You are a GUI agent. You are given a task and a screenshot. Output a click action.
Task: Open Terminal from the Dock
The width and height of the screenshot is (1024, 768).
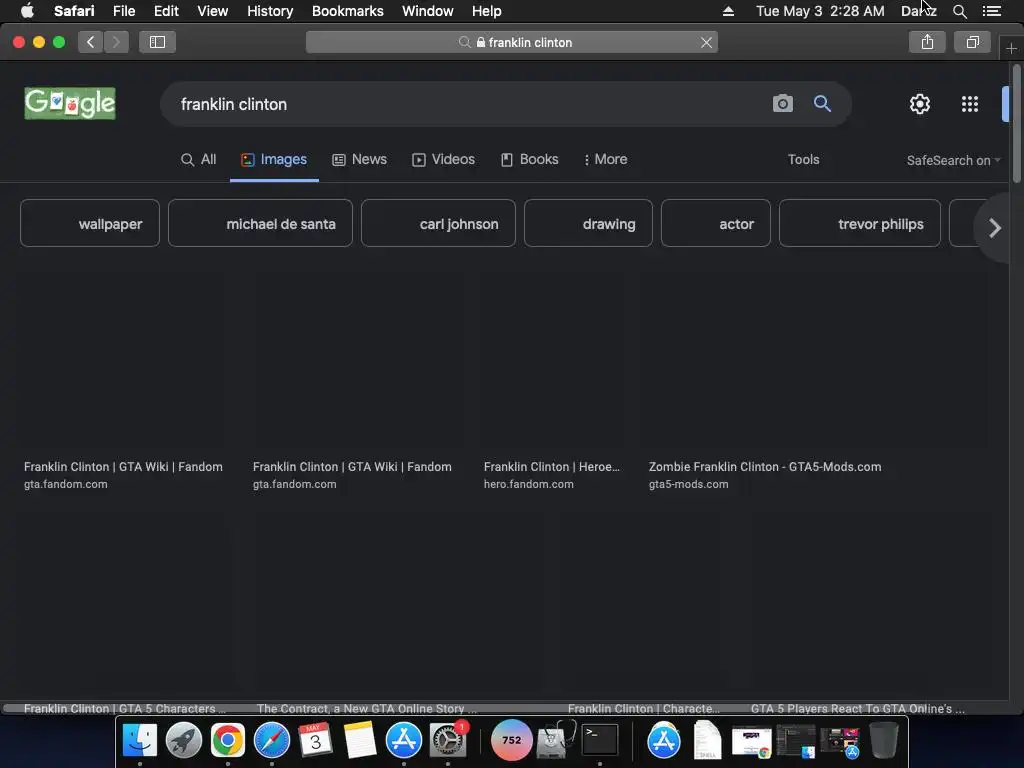[600, 740]
